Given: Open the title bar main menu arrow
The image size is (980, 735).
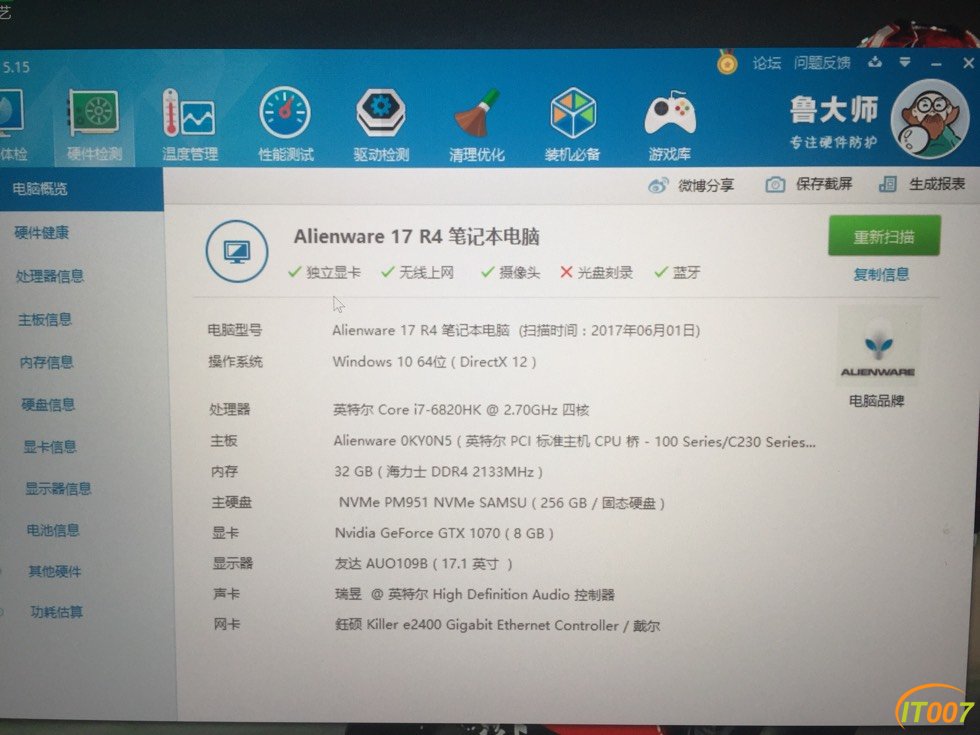Looking at the screenshot, I should coord(905,62).
